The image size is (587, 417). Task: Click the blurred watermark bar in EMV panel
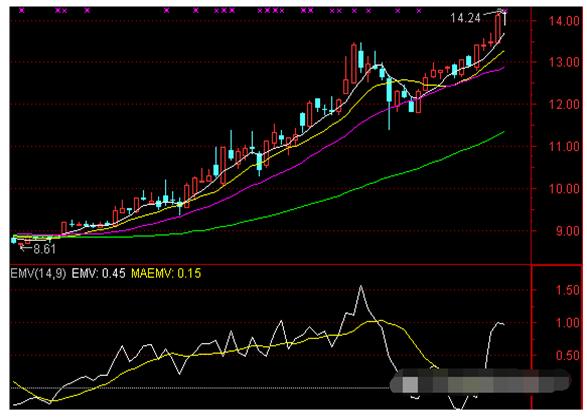[x=480, y=381]
